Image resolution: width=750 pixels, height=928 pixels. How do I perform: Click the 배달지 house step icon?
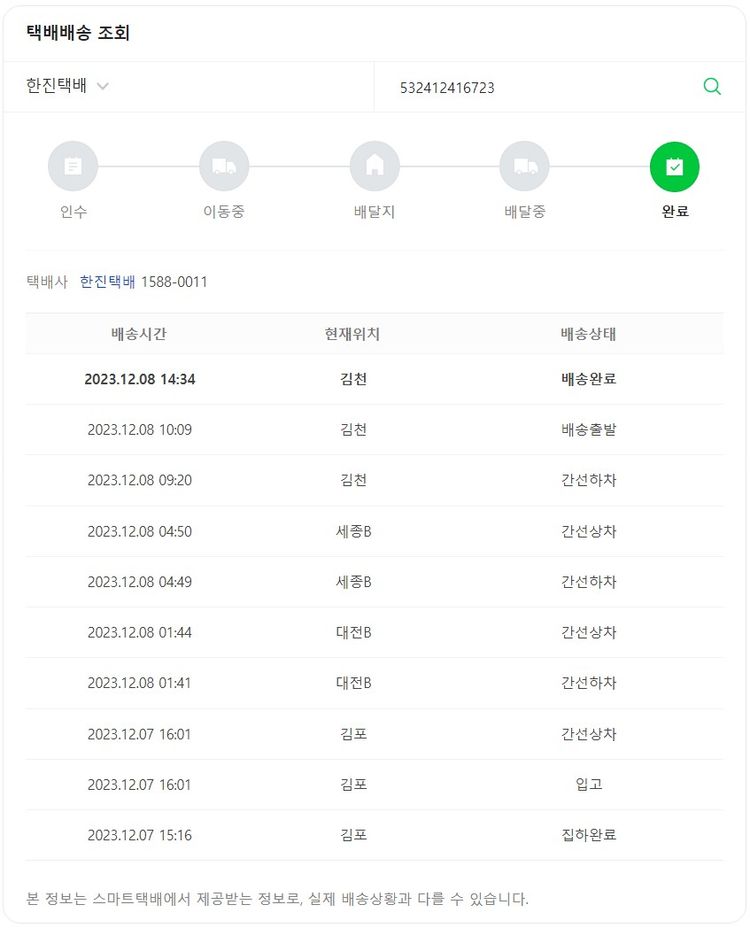(x=375, y=166)
